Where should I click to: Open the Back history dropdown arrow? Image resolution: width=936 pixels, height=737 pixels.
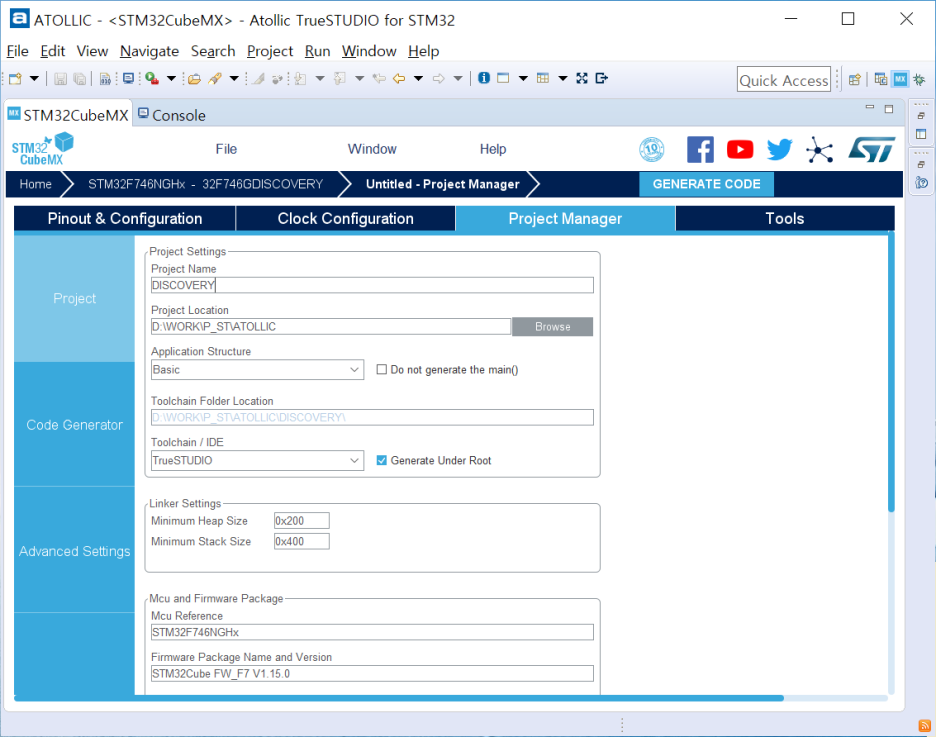pos(418,79)
